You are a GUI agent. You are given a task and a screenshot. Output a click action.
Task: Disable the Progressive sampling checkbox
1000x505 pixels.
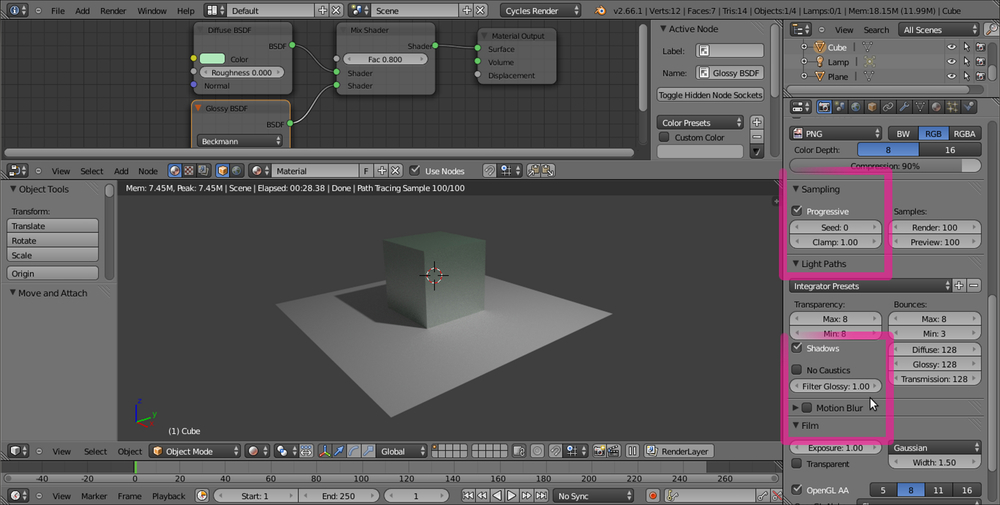tap(797, 211)
